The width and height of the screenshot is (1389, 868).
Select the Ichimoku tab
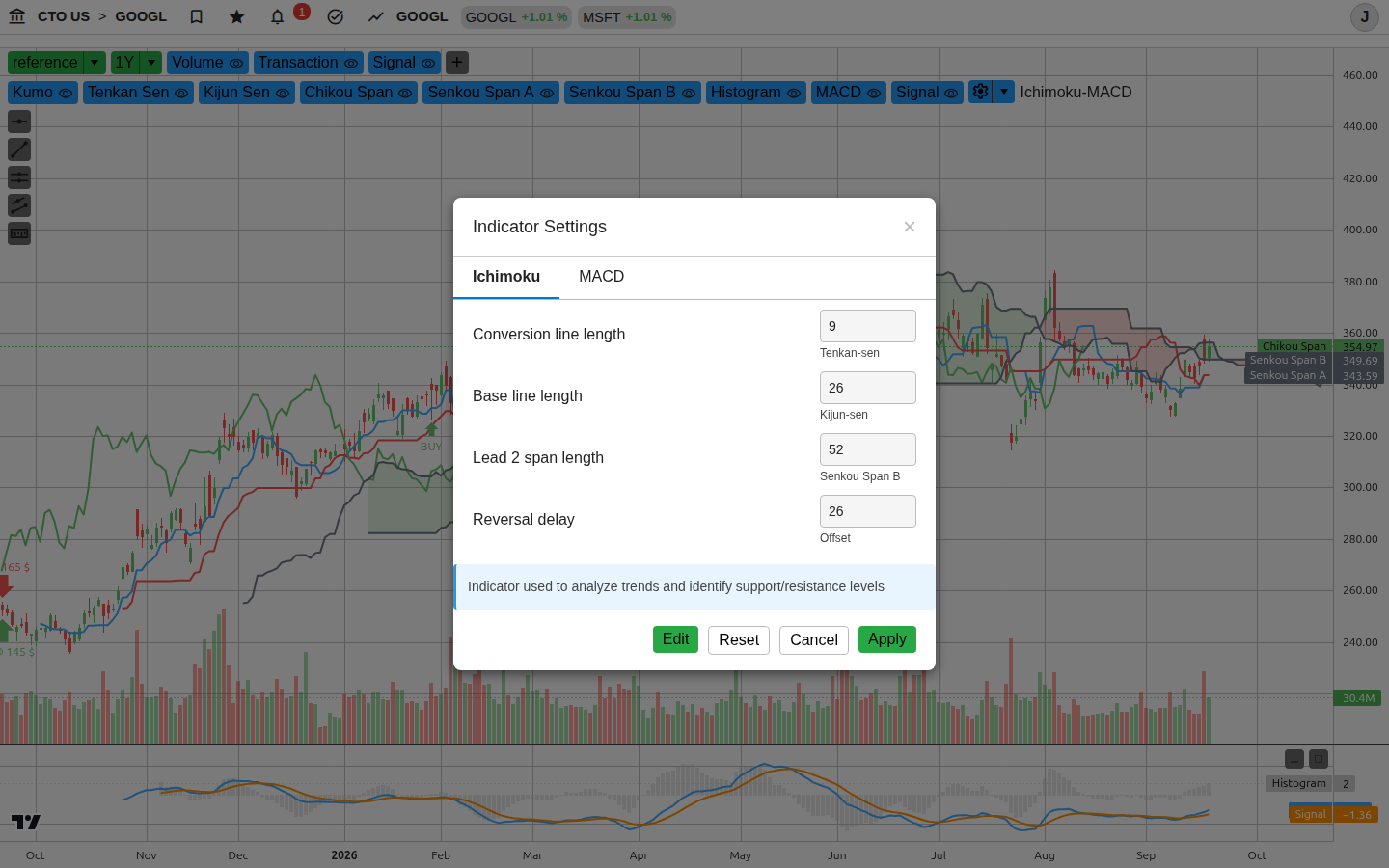click(506, 277)
